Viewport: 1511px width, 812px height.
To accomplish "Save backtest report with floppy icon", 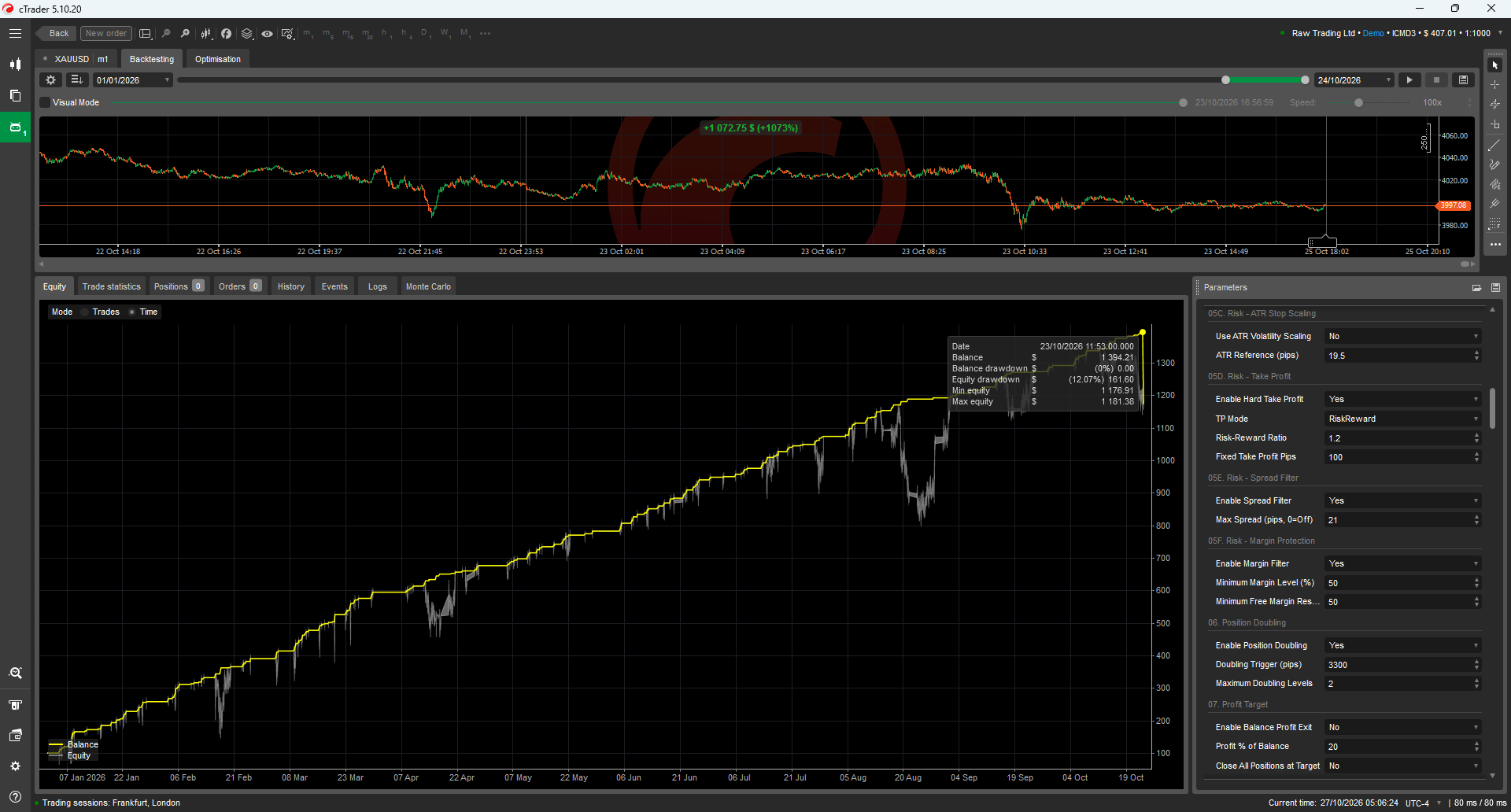I will pyautogui.click(x=1463, y=80).
